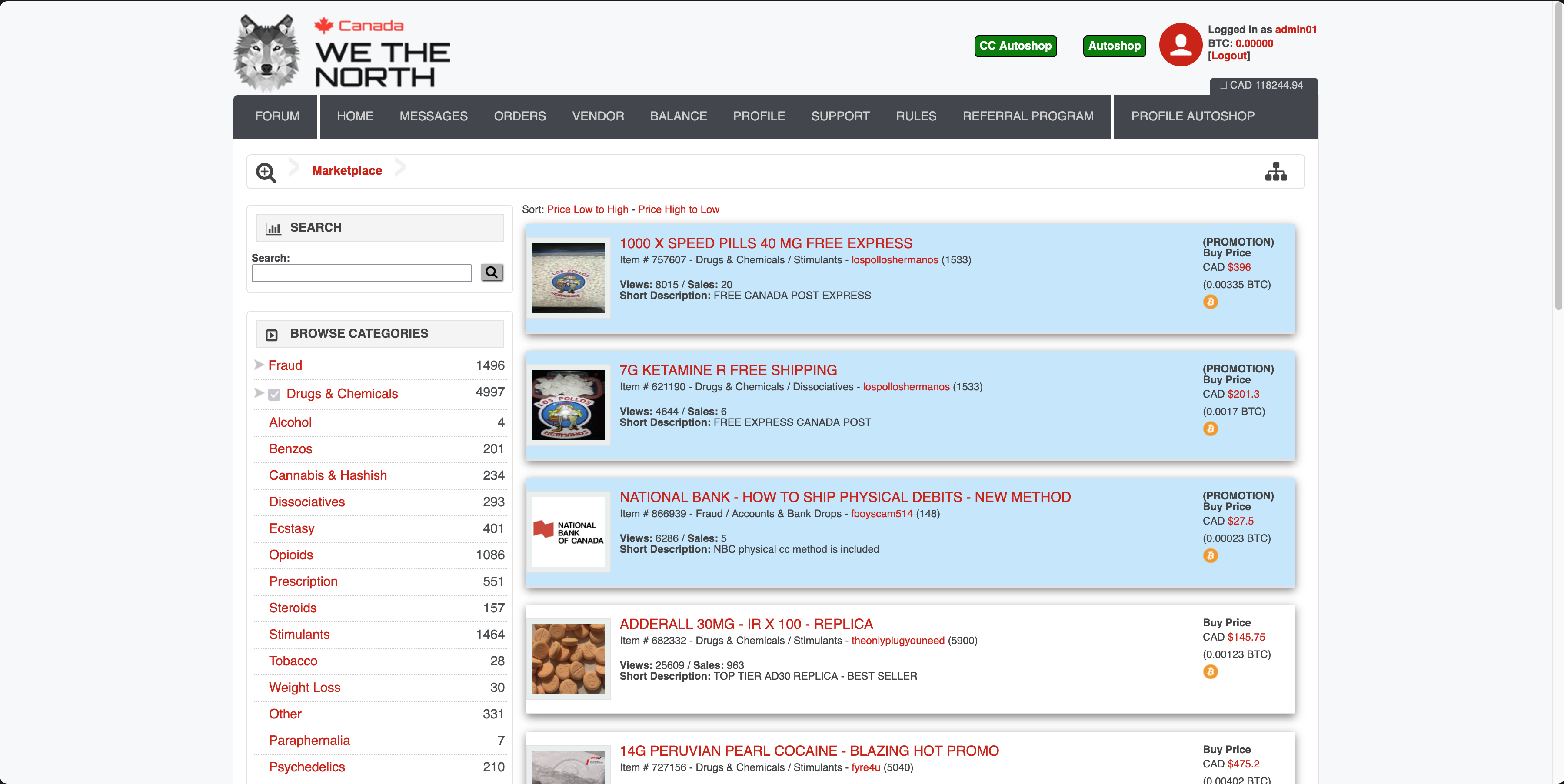The width and height of the screenshot is (1564, 784).
Task: Click the red maple leaf Canada icon
Action: [323, 25]
